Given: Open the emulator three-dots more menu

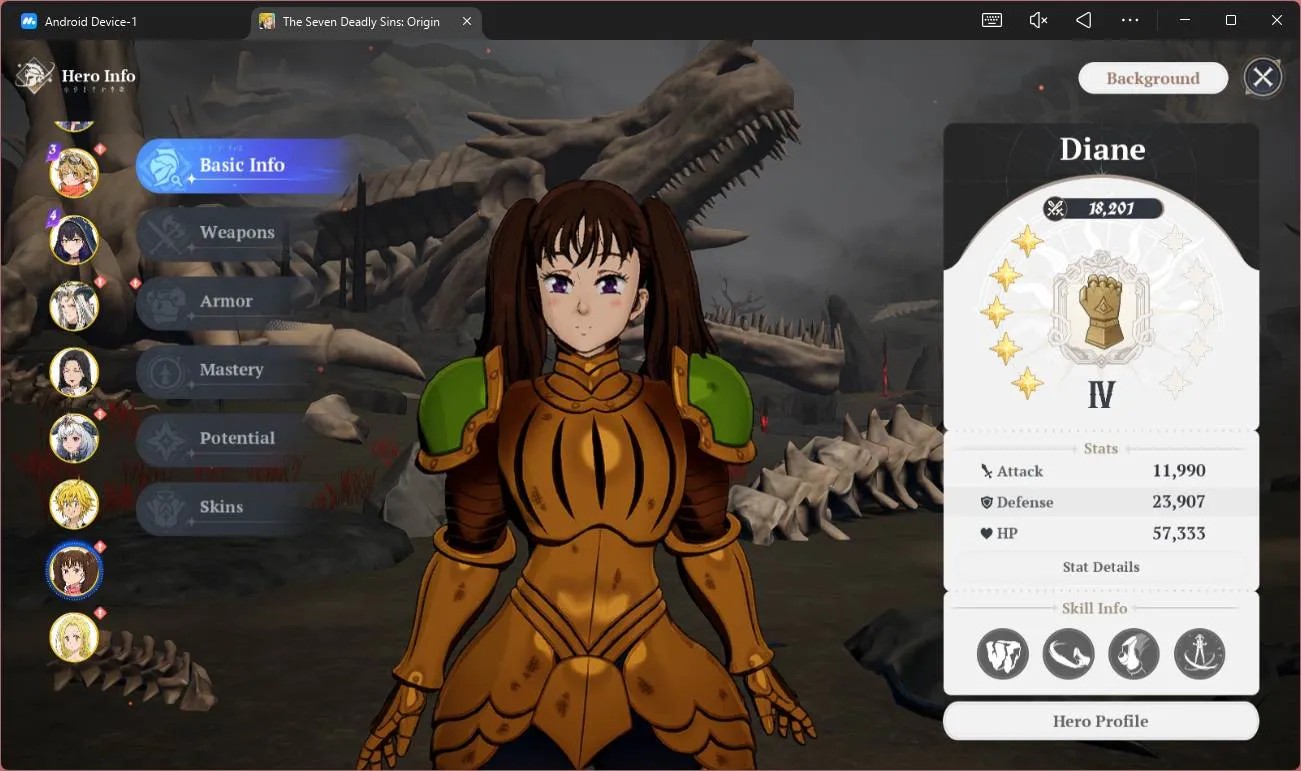Looking at the screenshot, I should click(x=1130, y=20).
